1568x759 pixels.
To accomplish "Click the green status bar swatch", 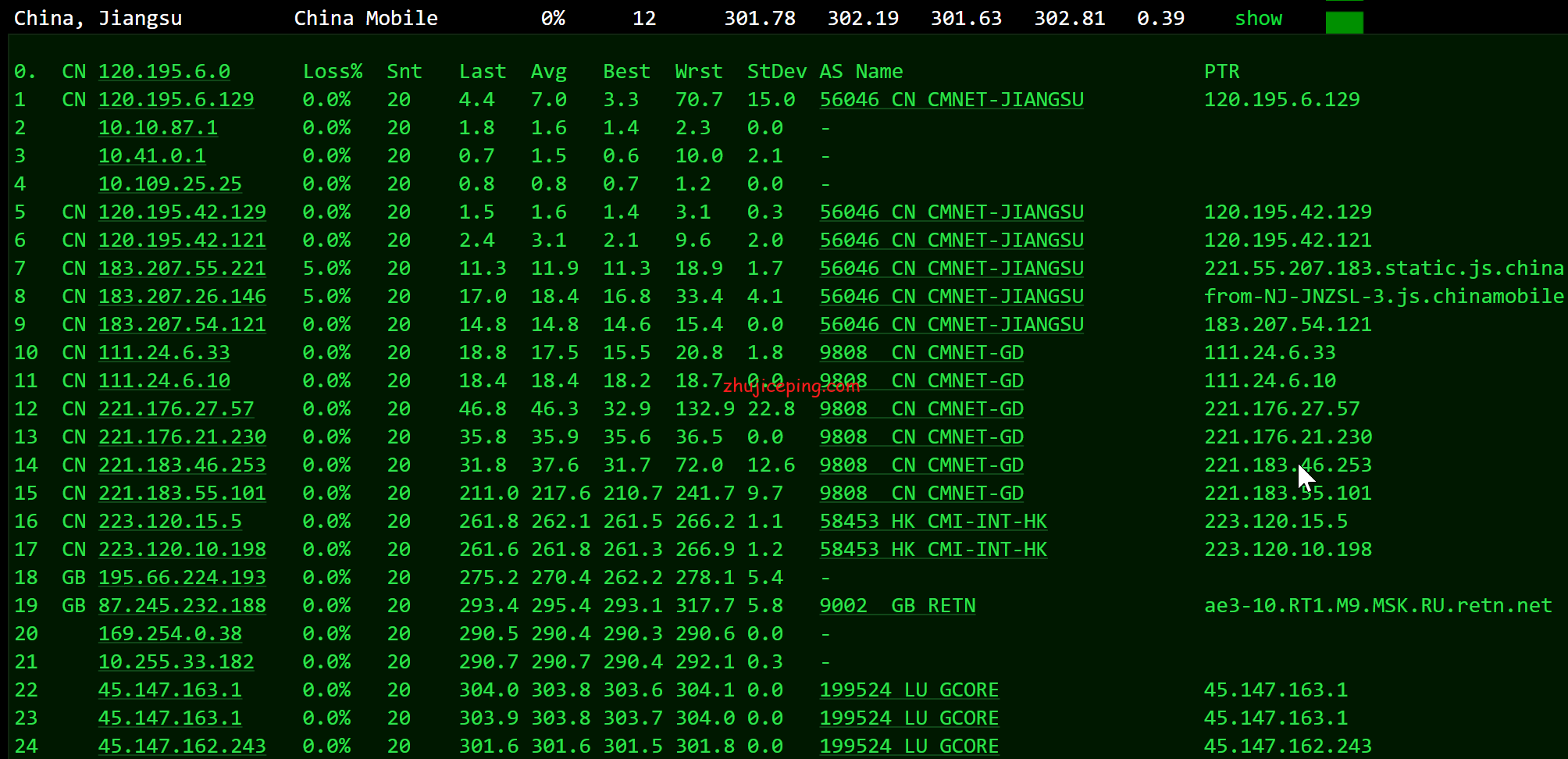I will tap(1344, 22).
